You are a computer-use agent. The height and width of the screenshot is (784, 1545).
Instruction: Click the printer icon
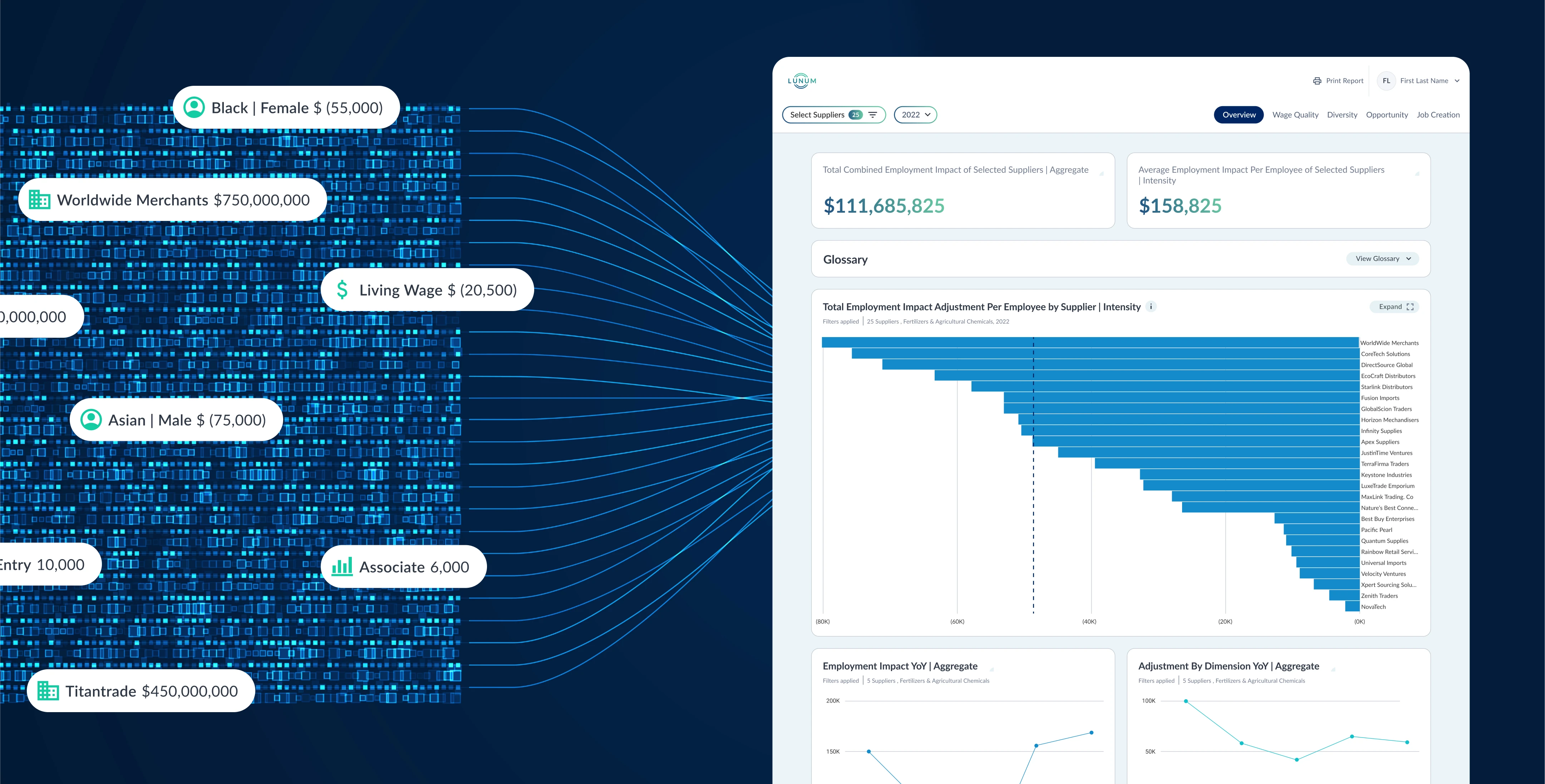[x=1317, y=81]
